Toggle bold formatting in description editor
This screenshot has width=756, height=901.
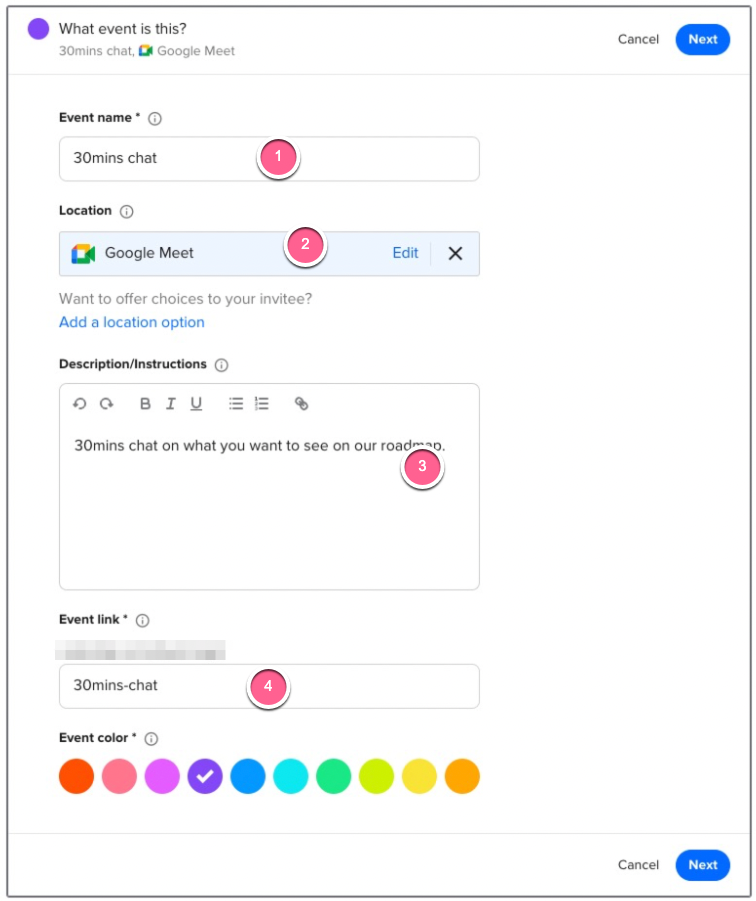(x=145, y=404)
